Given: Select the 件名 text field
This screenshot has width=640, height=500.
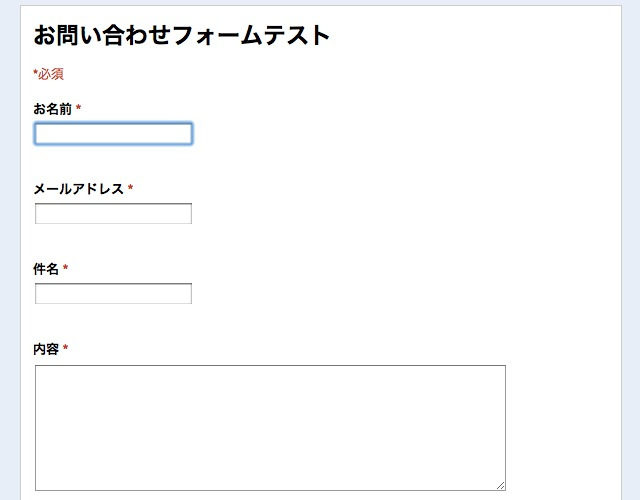Looking at the screenshot, I should point(113,294).
